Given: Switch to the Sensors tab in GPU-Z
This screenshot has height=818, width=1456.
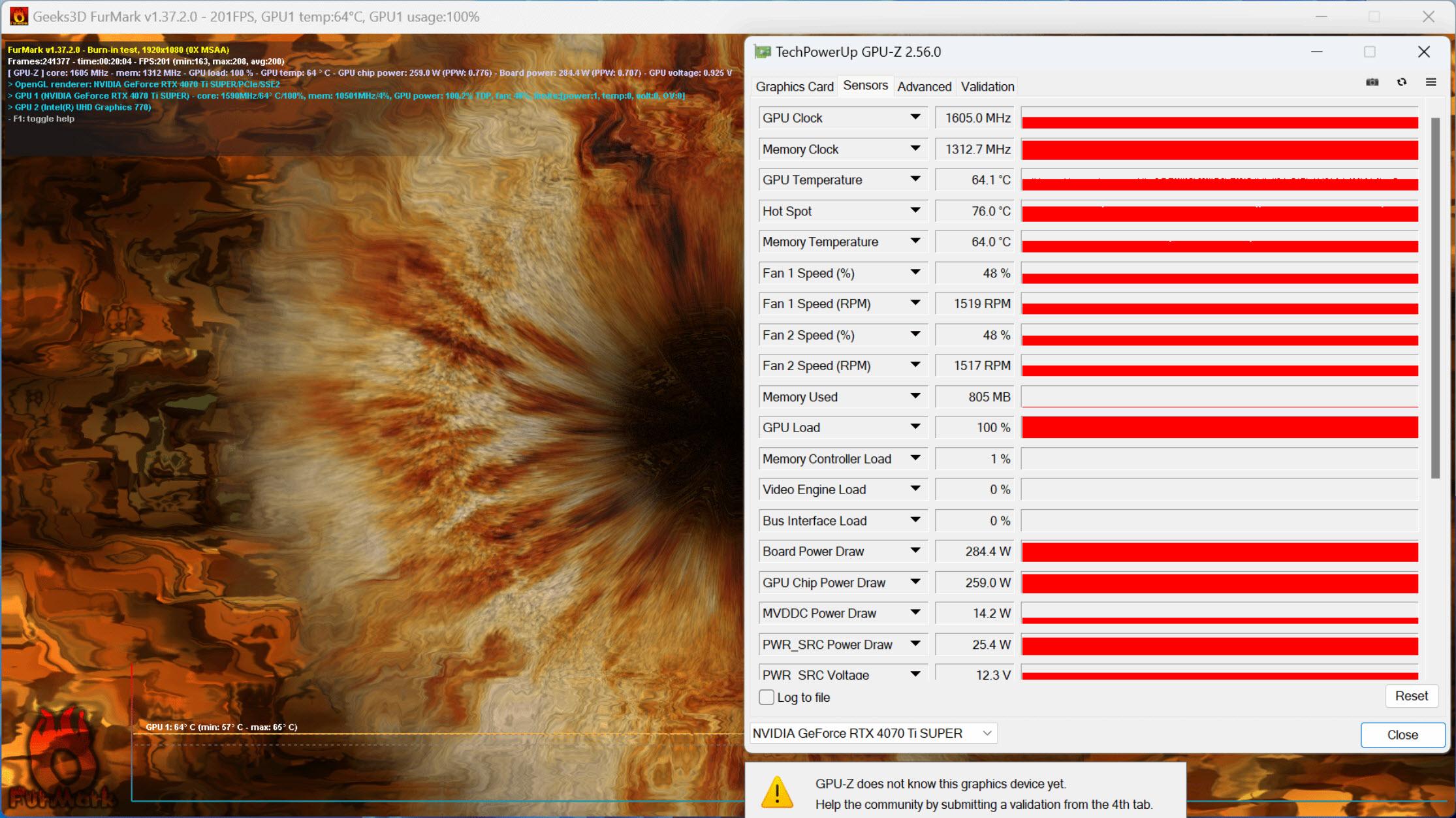Looking at the screenshot, I should [864, 86].
